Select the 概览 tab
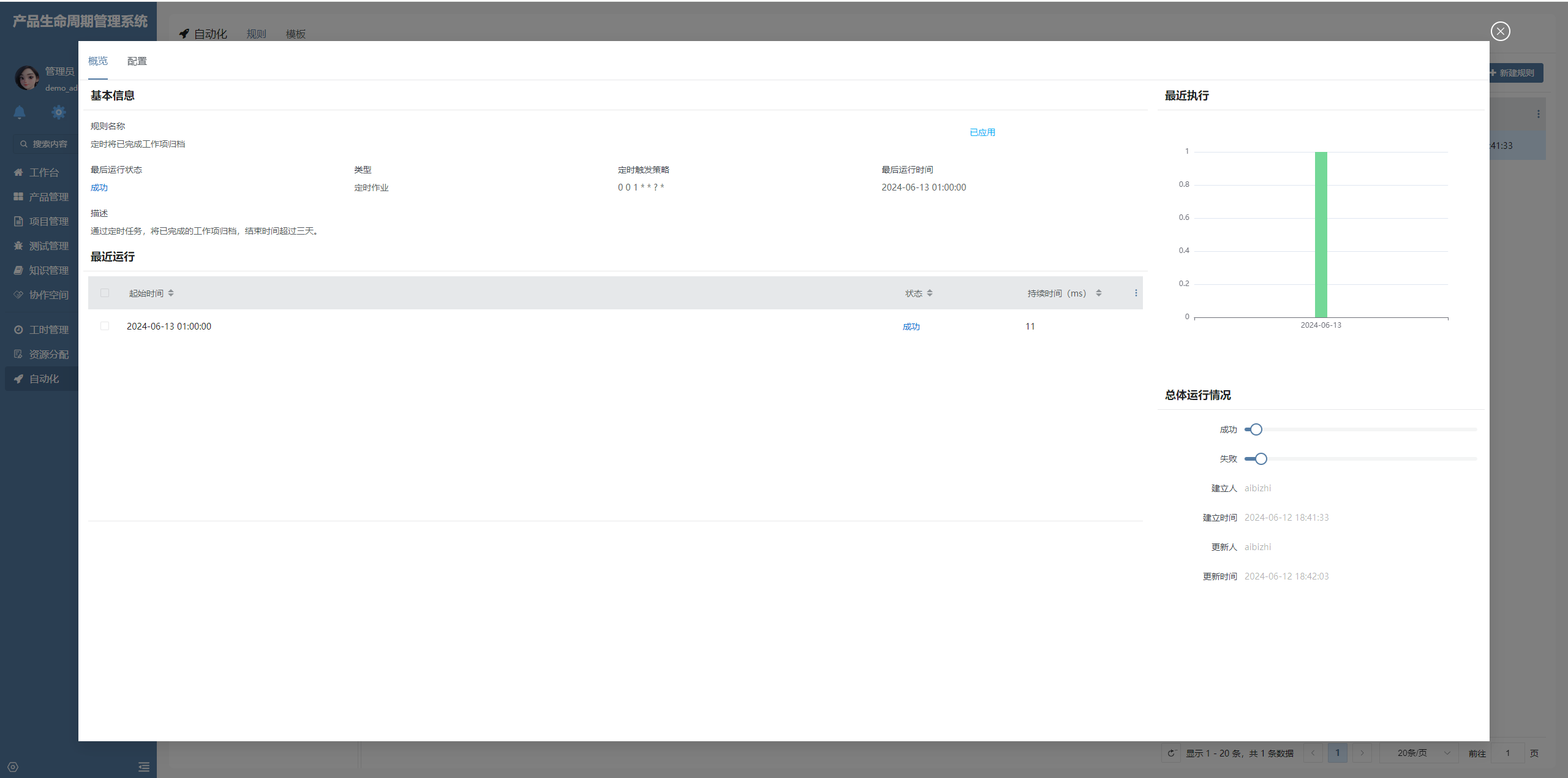Image resolution: width=1568 pixels, height=778 pixels. [98, 61]
